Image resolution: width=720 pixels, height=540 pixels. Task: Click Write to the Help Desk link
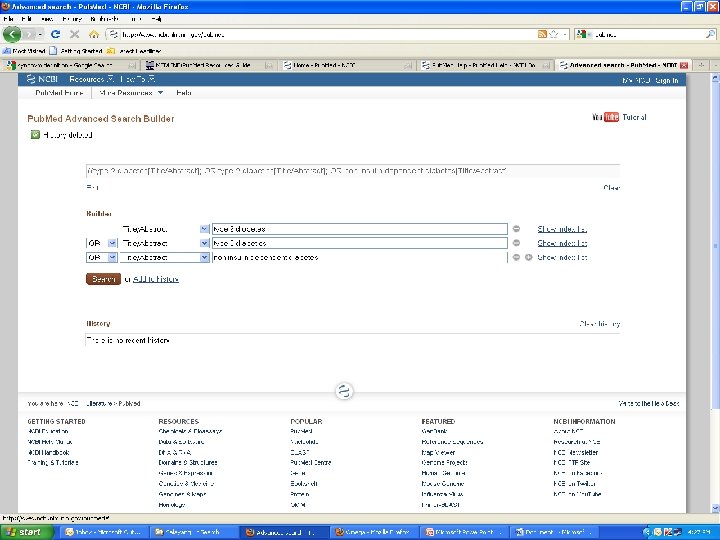pos(649,403)
